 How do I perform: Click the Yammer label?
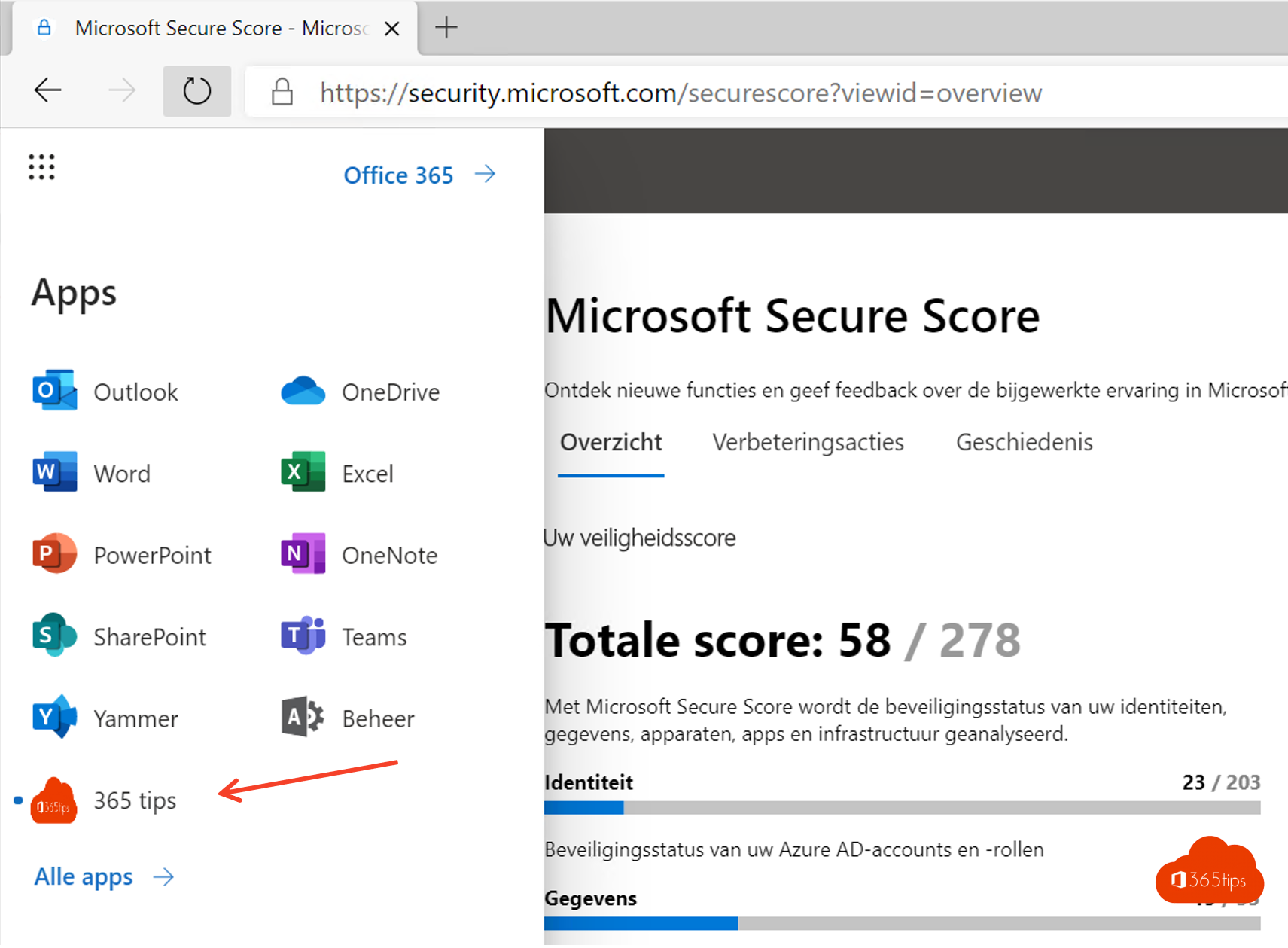click(x=135, y=719)
